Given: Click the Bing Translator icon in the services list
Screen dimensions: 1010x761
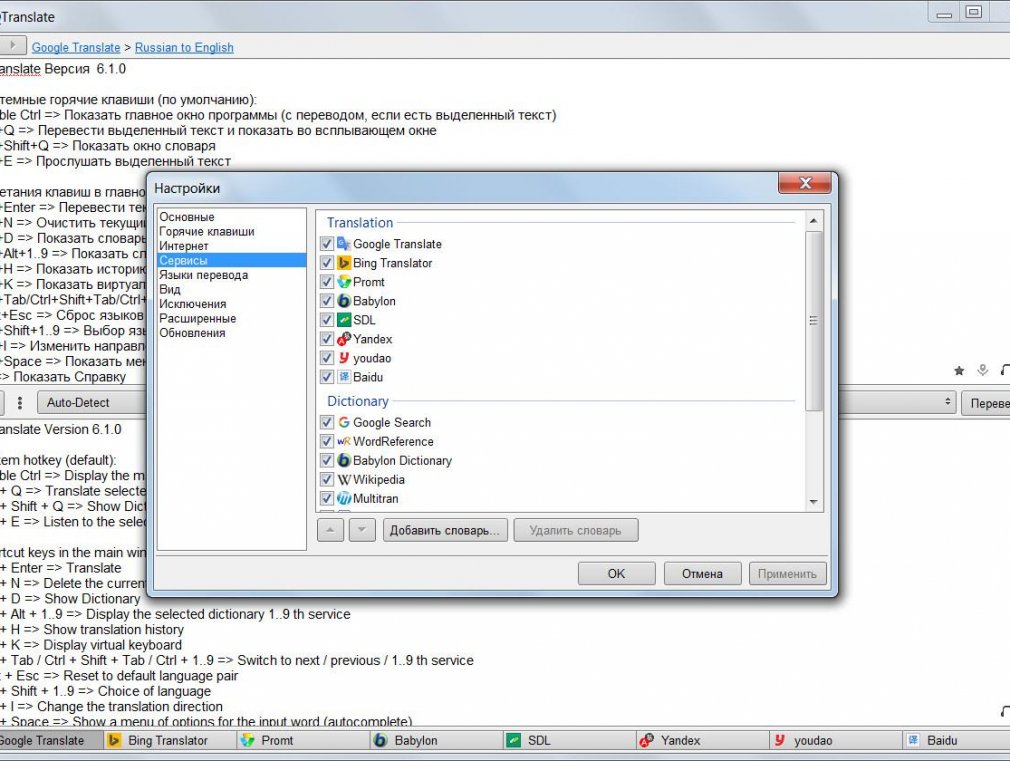Looking at the screenshot, I should tap(344, 263).
